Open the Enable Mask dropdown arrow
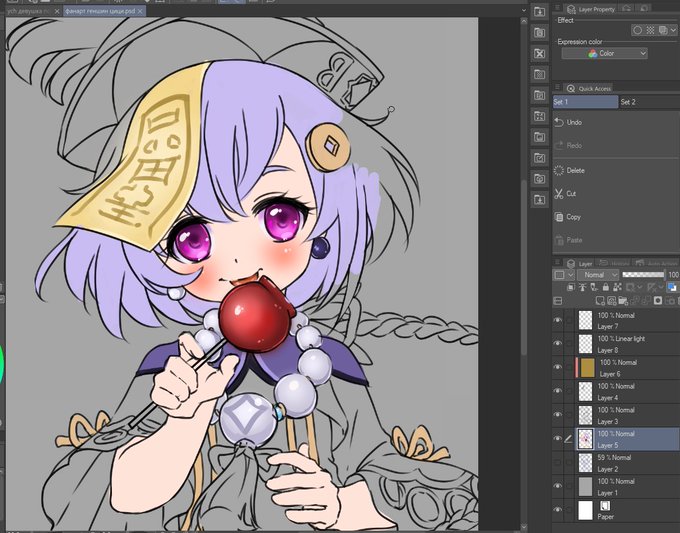The height and width of the screenshot is (533, 680). click(x=640, y=287)
